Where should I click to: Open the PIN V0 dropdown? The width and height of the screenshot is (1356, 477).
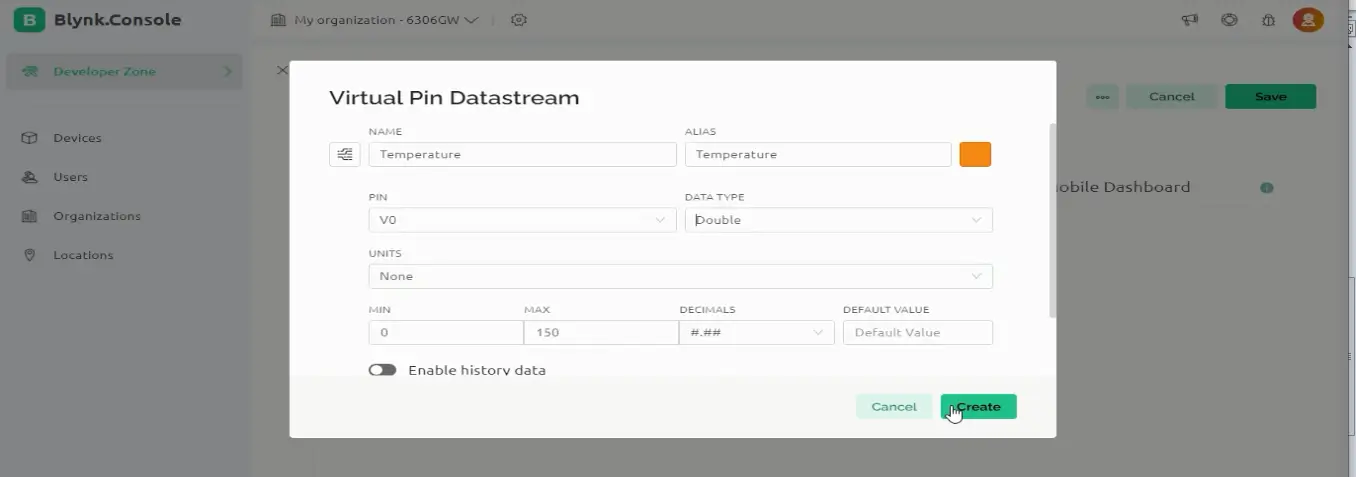click(x=522, y=220)
